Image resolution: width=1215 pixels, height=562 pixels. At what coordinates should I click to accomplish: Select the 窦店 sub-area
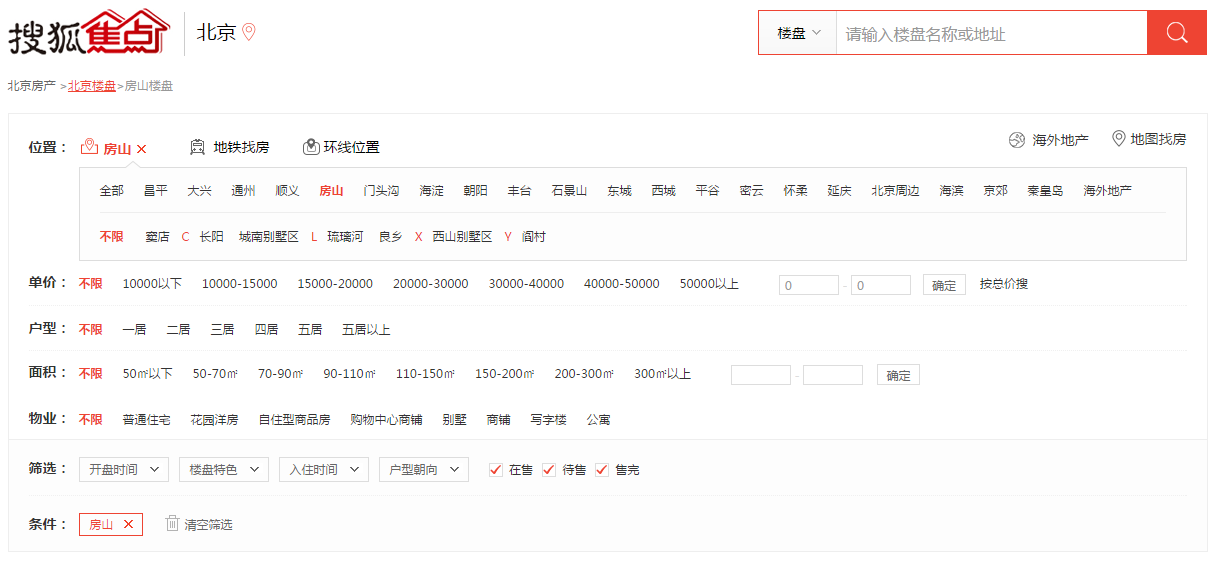click(x=157, y=237)
